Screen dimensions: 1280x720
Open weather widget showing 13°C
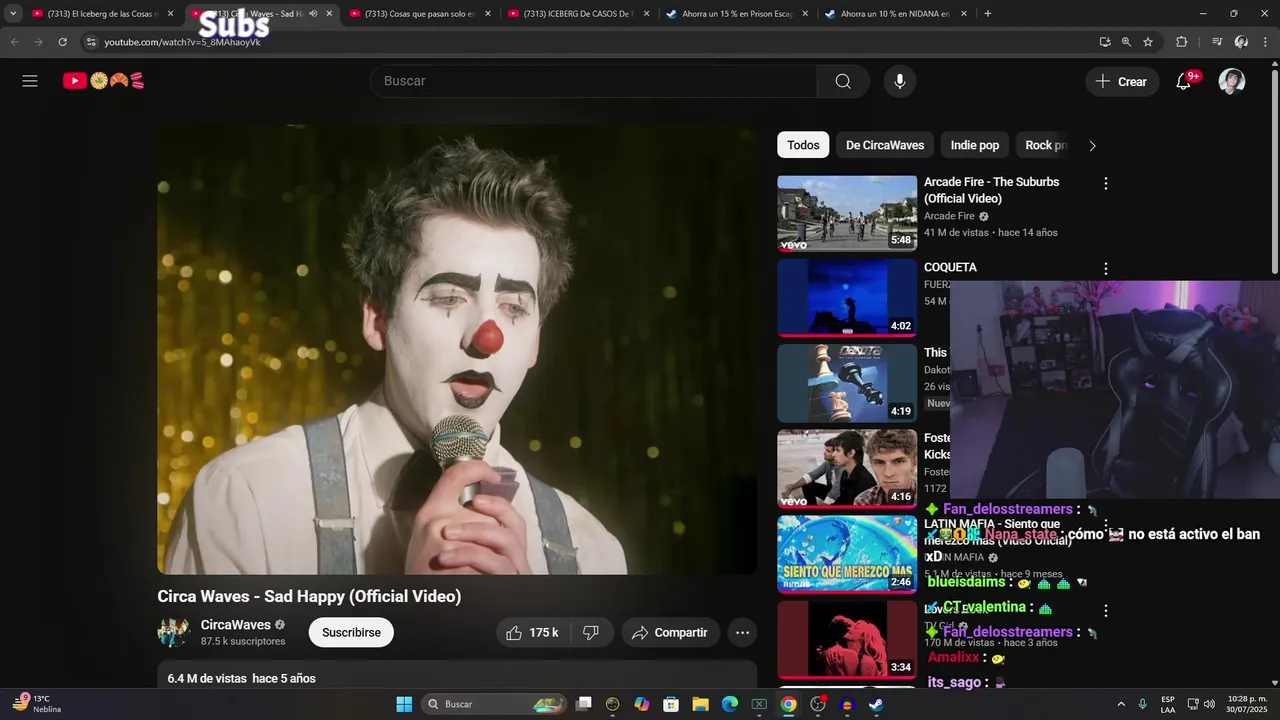36,704
